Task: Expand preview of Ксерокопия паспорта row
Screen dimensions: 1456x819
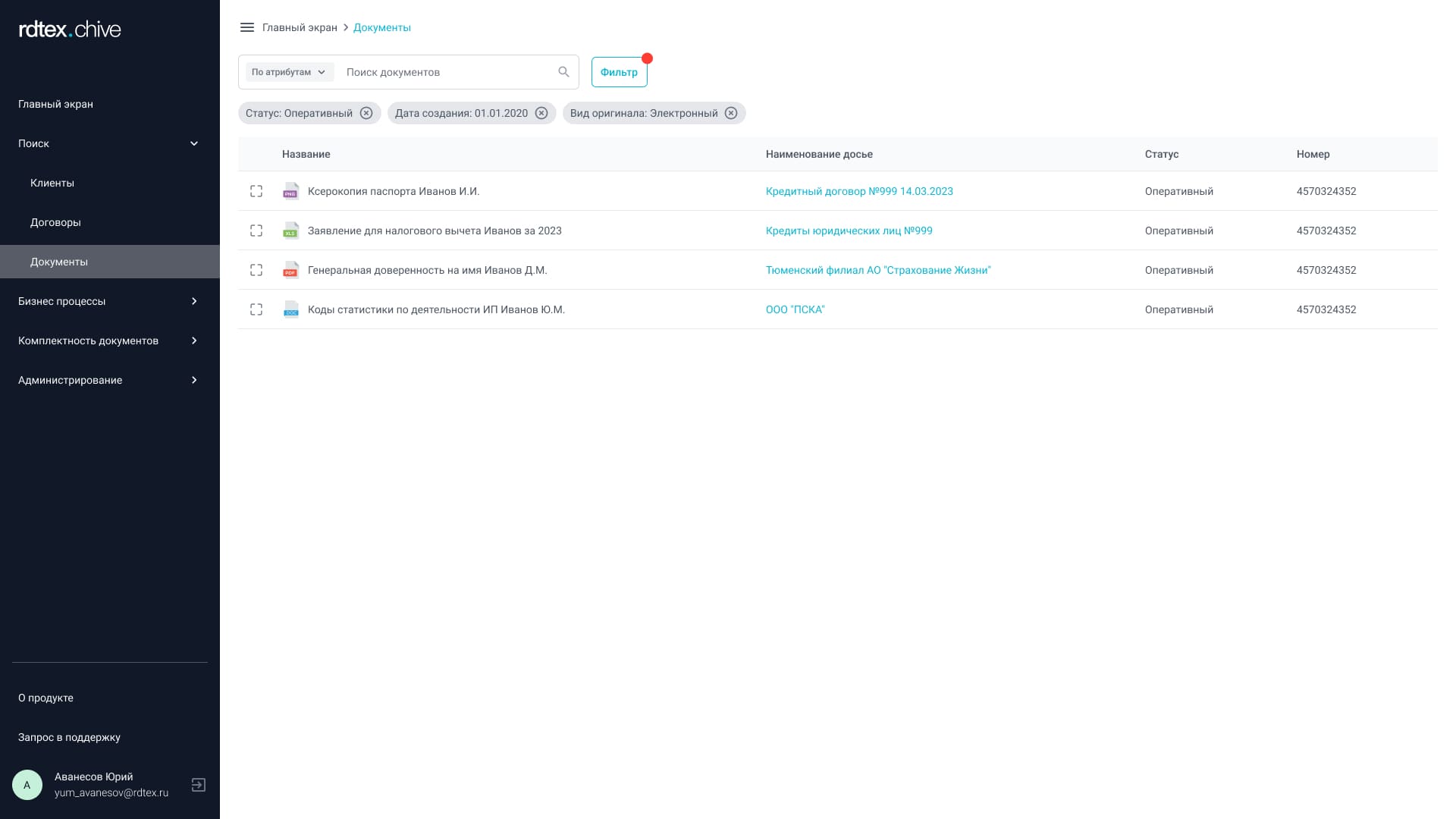Action: [x=256, y=191]
